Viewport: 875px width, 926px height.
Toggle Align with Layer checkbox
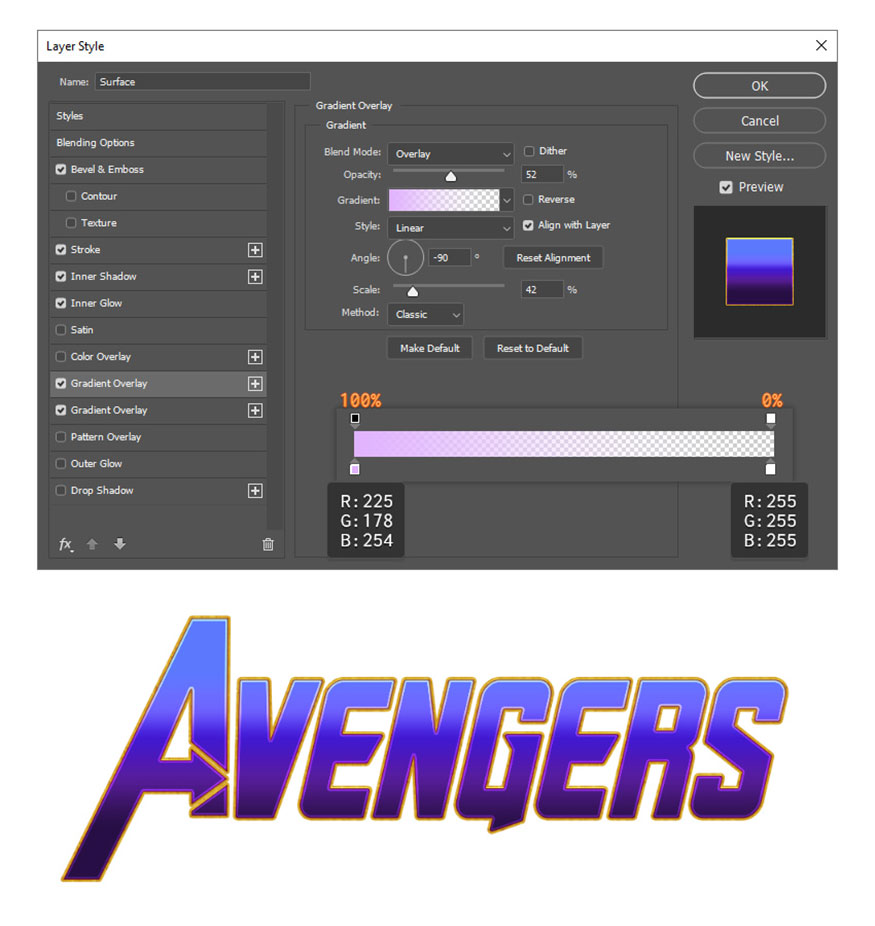528,226
